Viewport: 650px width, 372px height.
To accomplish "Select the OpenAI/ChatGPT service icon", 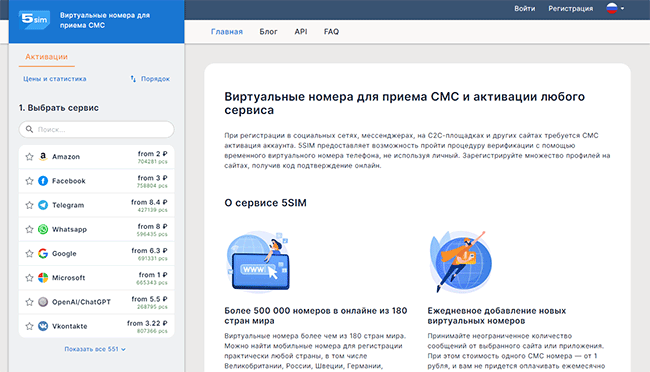I will [43, 302].
